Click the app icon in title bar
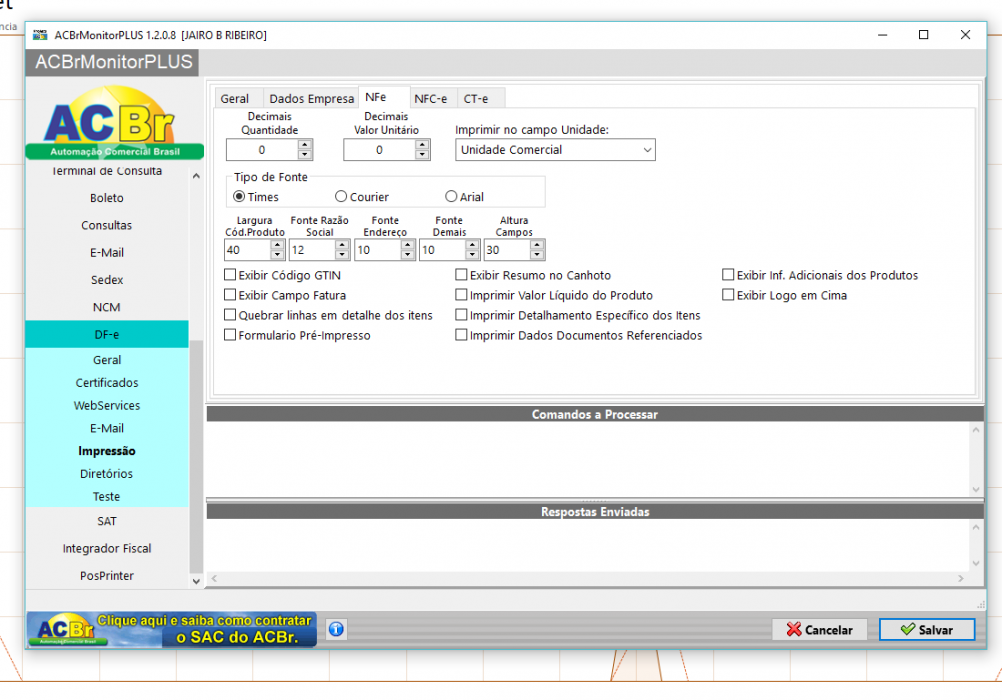This screenshot has width=1002, height=700. [40, 35]
